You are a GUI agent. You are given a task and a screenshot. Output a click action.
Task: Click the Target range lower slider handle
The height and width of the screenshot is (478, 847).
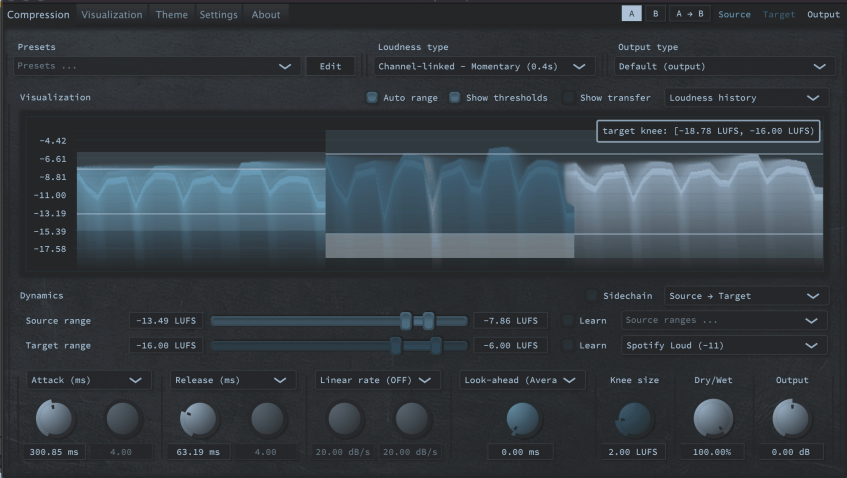395,346
